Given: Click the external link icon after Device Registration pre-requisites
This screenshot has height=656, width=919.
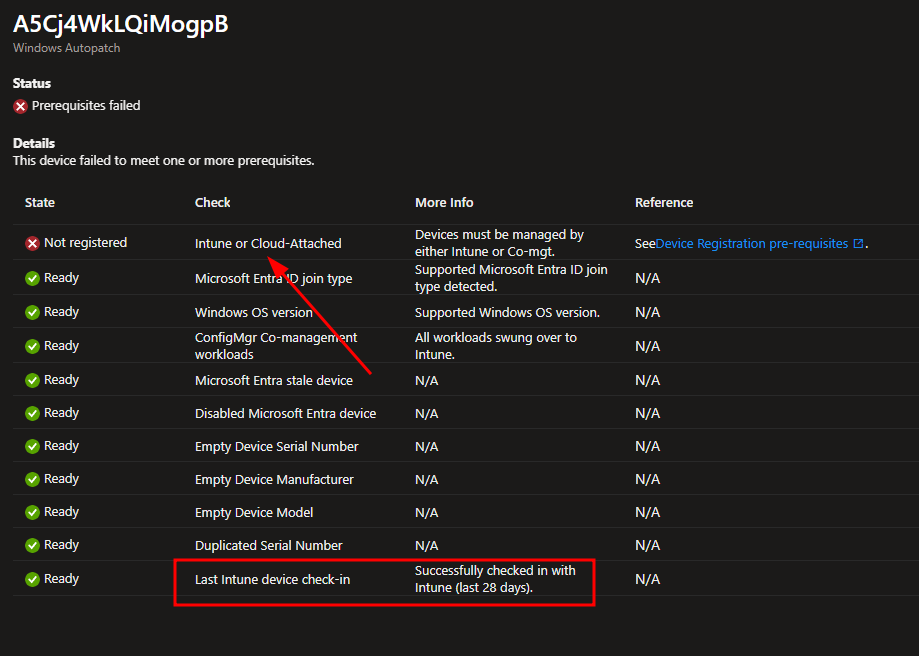Looking at the screenshot, I should click(x=858, y=243).
